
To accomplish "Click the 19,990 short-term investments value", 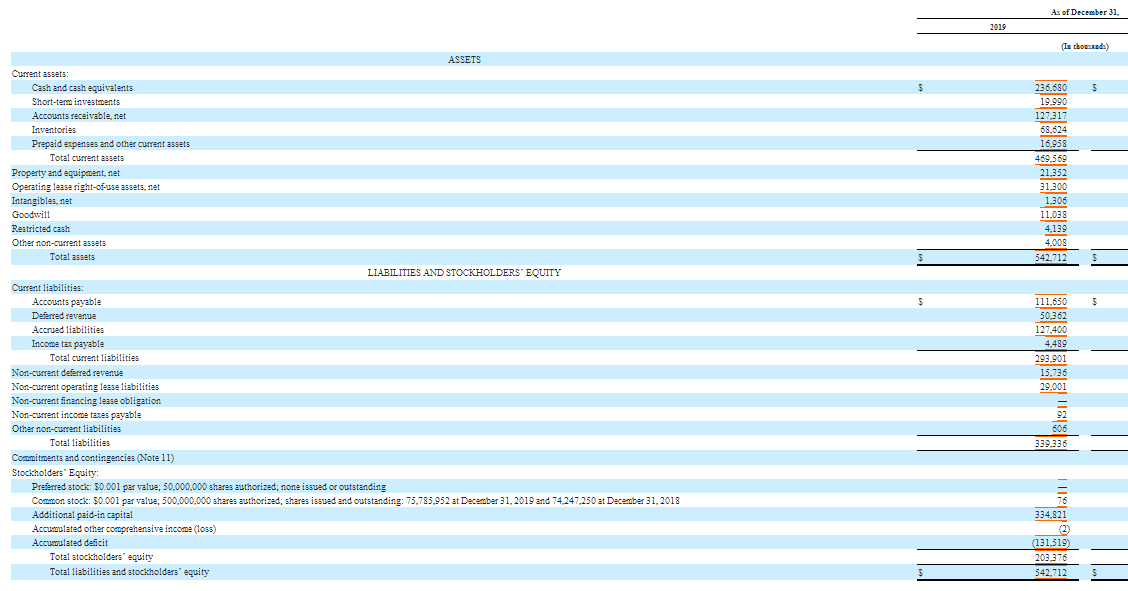I will click(1053, 102).
